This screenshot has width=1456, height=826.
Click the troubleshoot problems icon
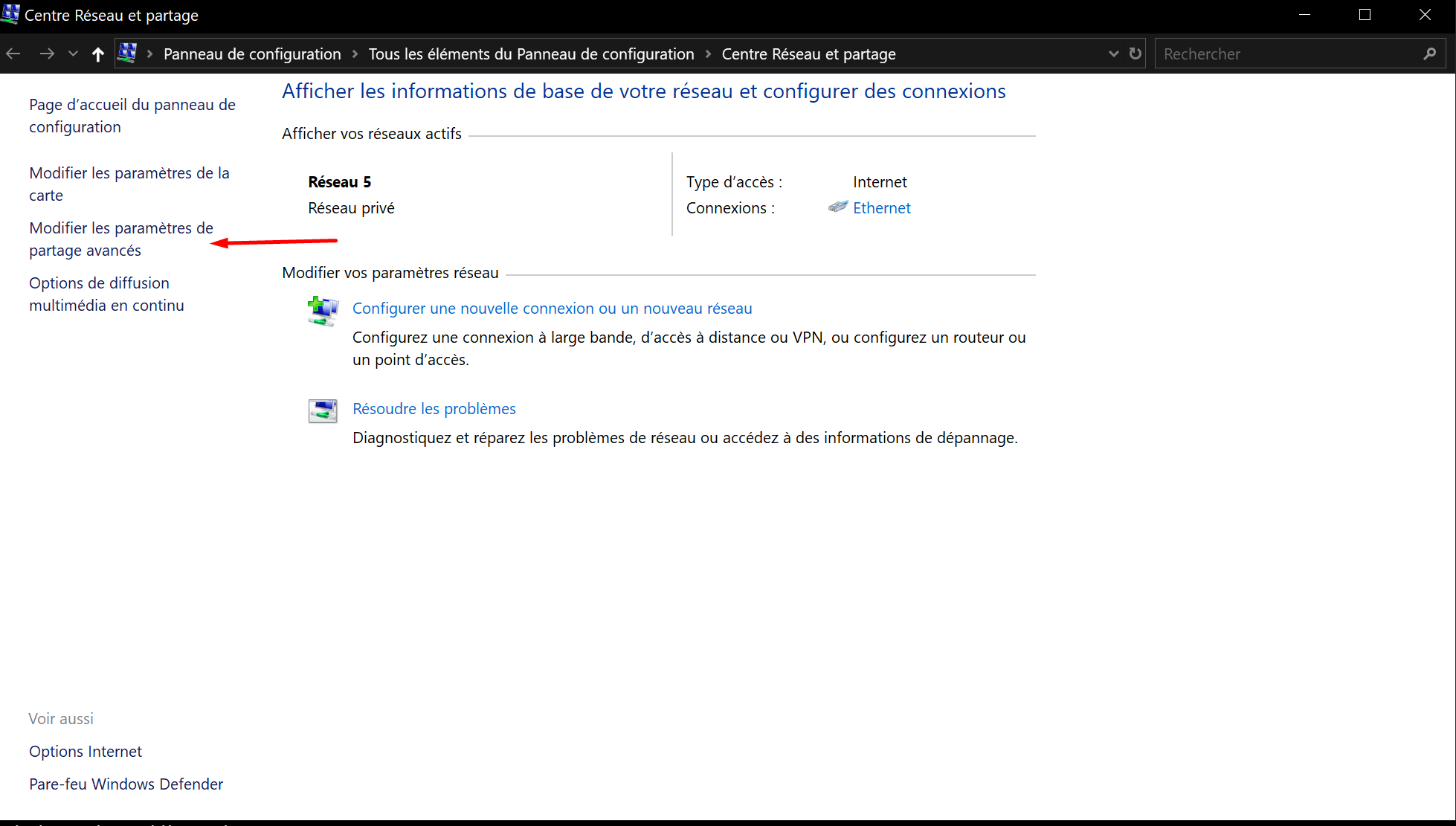323,410
